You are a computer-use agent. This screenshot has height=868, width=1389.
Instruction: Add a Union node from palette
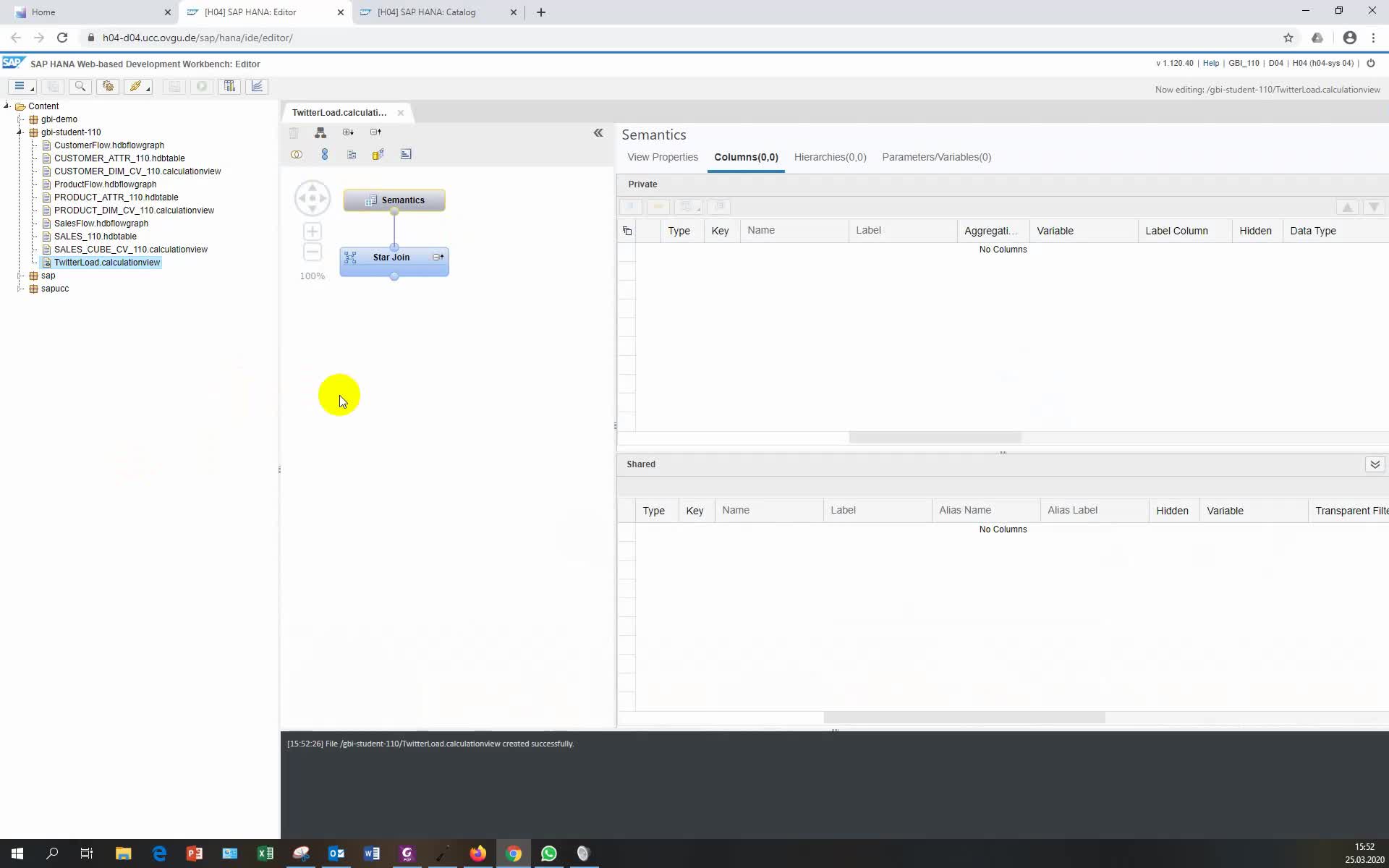(x=324, y=155)
